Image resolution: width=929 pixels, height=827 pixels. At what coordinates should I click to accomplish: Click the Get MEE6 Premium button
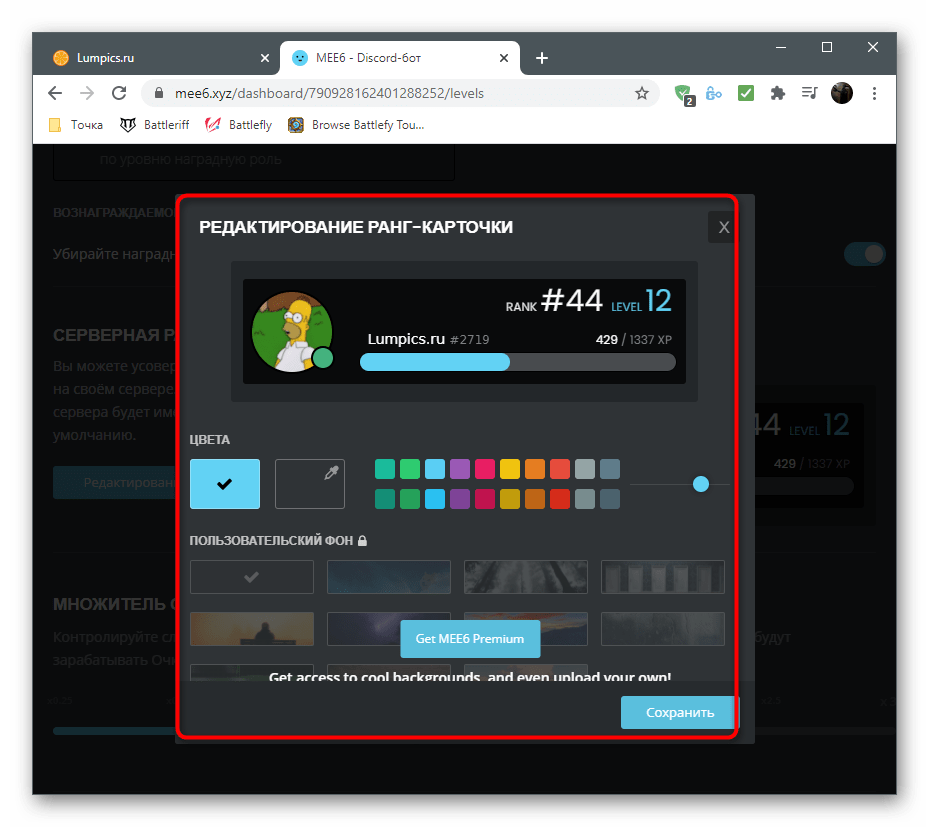point(470,639)
